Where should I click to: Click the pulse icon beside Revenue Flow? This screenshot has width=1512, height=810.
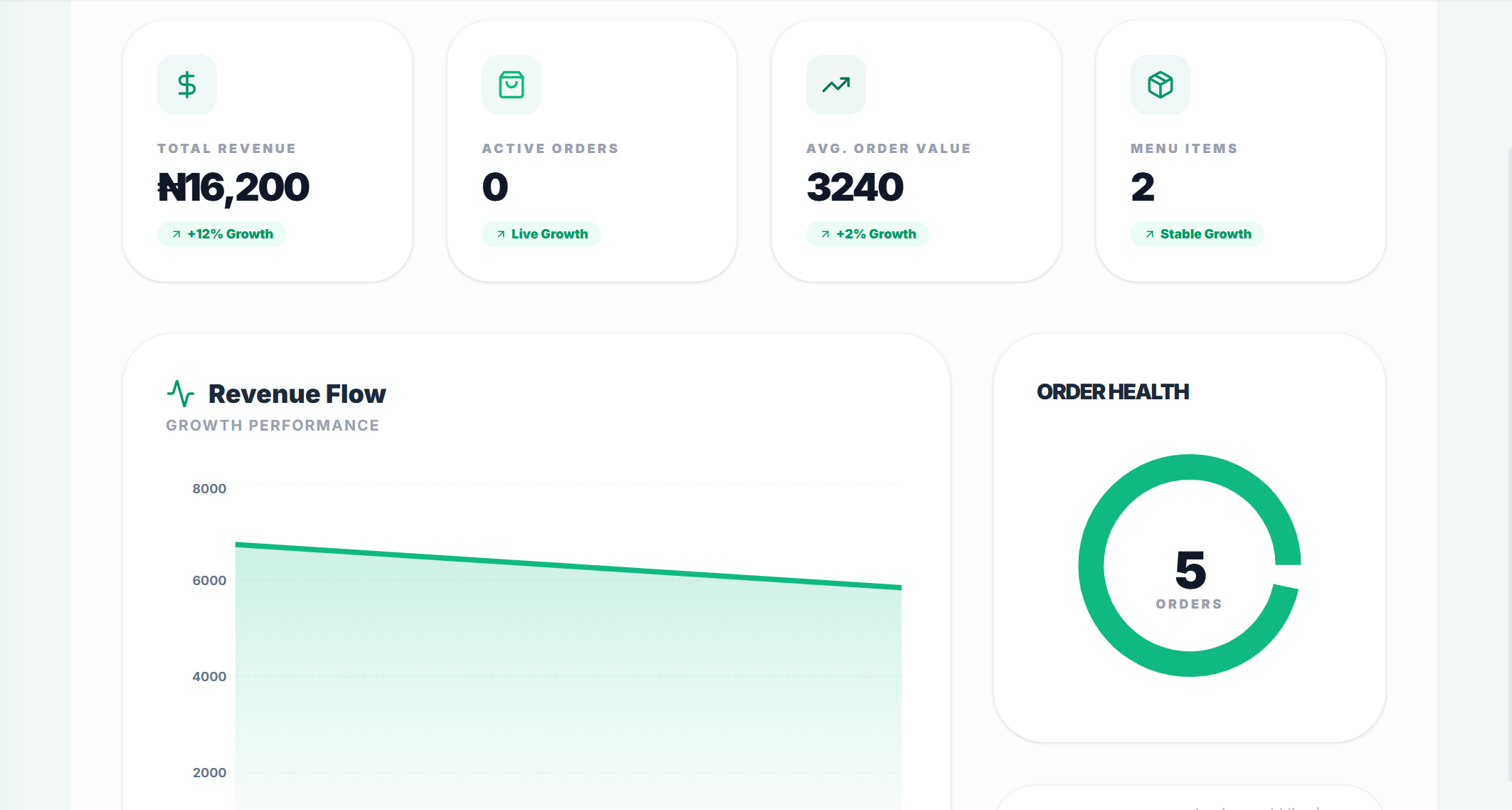181,393
